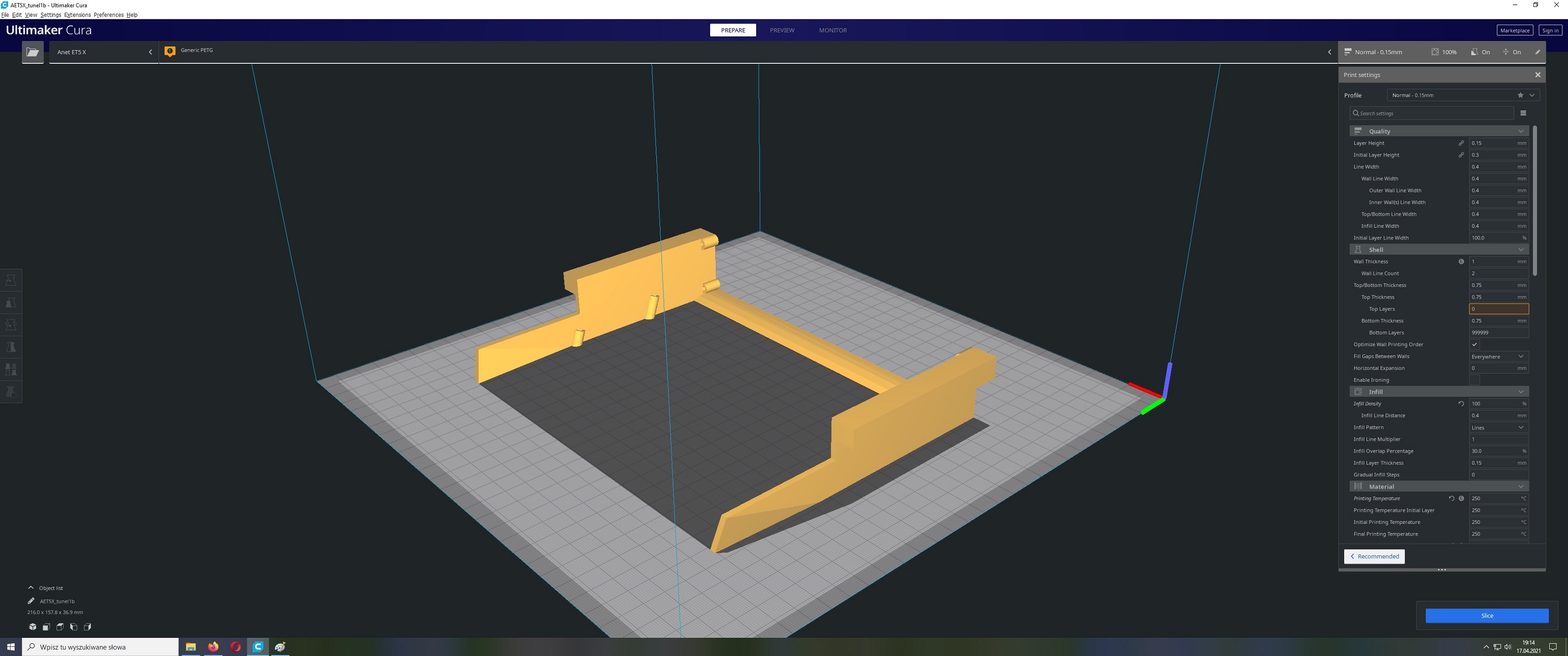The height and width of the screenshot is (656, 1568).
Task: Switch to Recommended settings mode
Action: (1374, 557)
